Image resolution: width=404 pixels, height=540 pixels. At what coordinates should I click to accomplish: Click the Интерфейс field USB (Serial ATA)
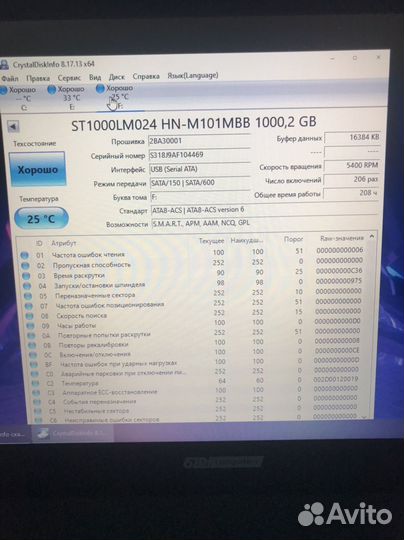199,169
